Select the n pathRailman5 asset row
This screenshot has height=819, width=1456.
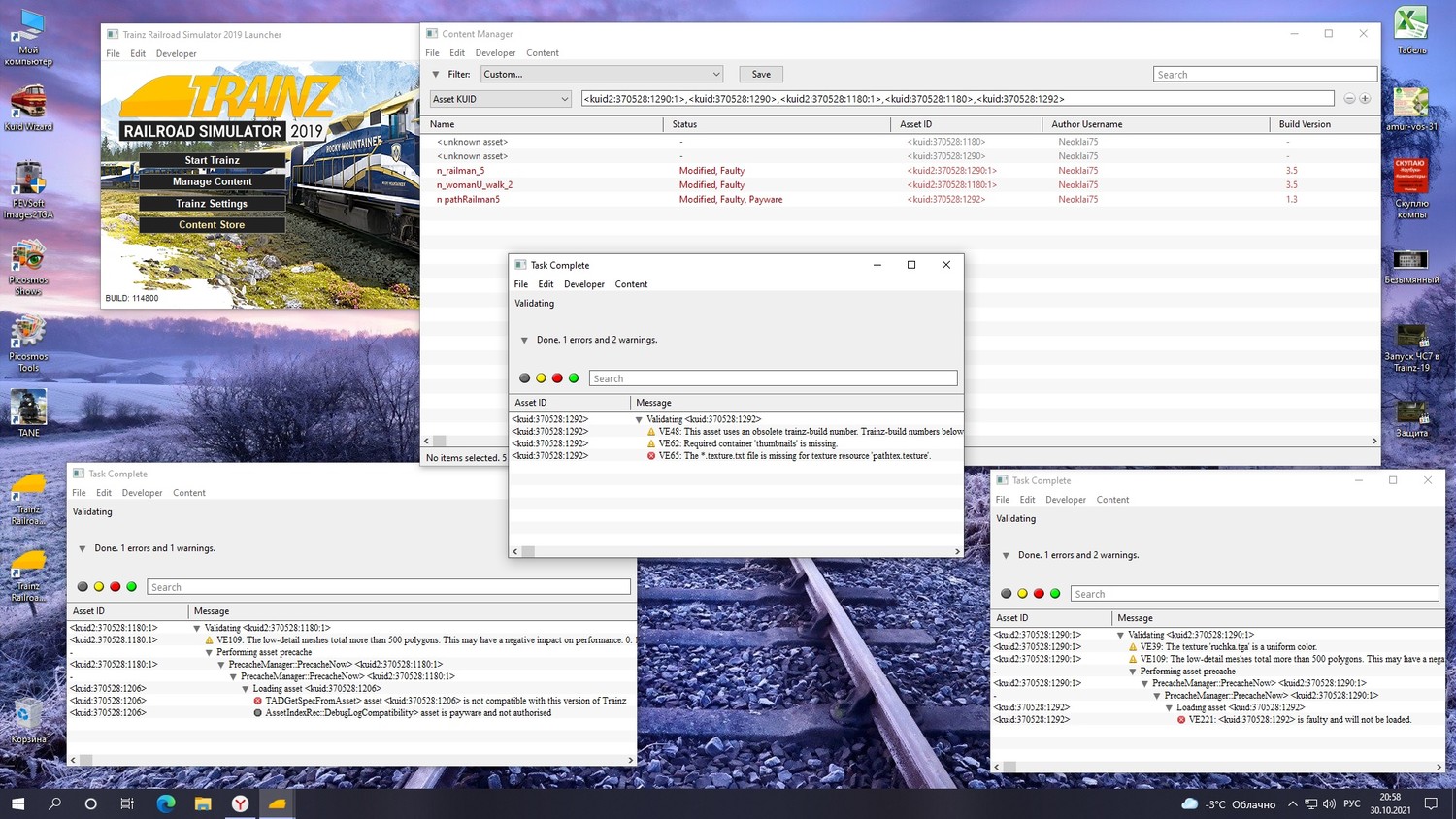(x=900, y=200)
